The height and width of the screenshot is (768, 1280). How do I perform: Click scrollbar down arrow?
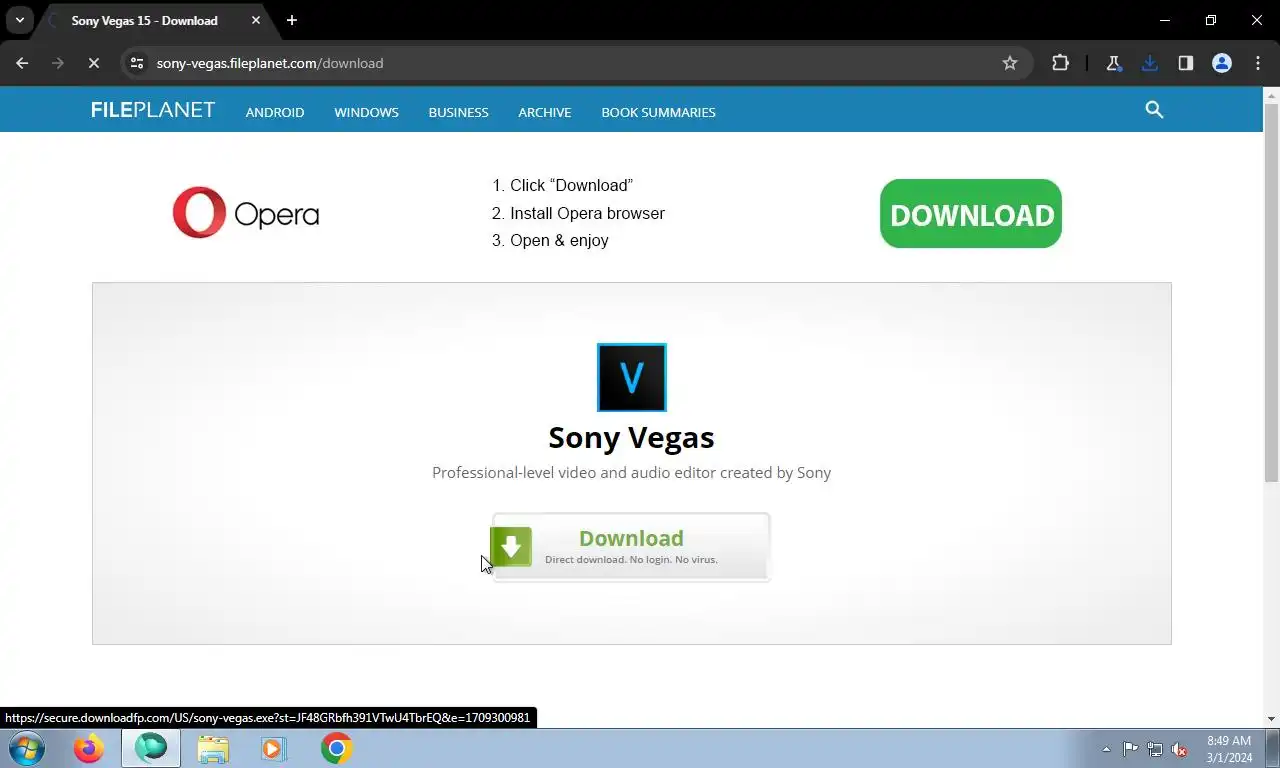[1271, 719]
